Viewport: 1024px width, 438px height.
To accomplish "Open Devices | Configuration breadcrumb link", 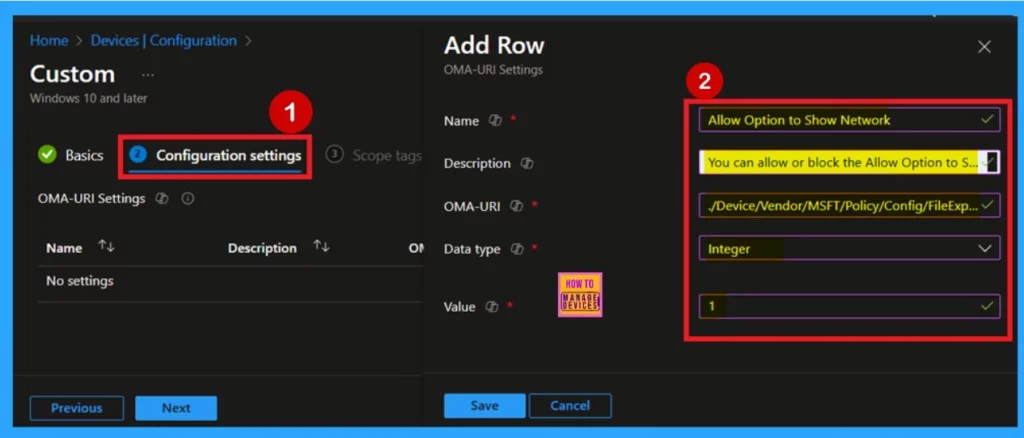I will point(163,40).
